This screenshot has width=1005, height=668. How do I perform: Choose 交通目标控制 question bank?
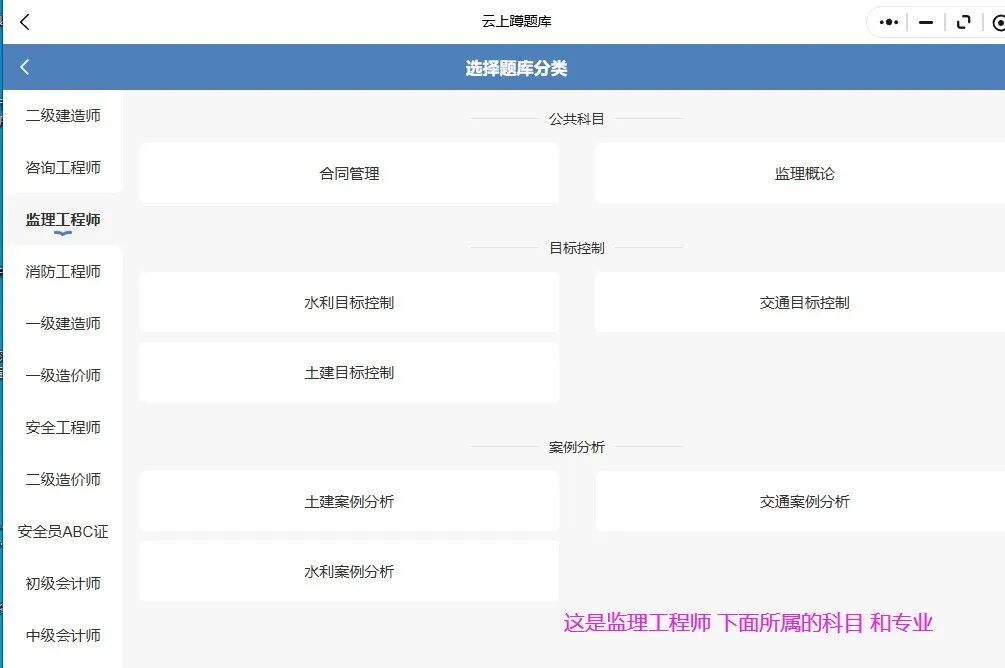(804, 303)
